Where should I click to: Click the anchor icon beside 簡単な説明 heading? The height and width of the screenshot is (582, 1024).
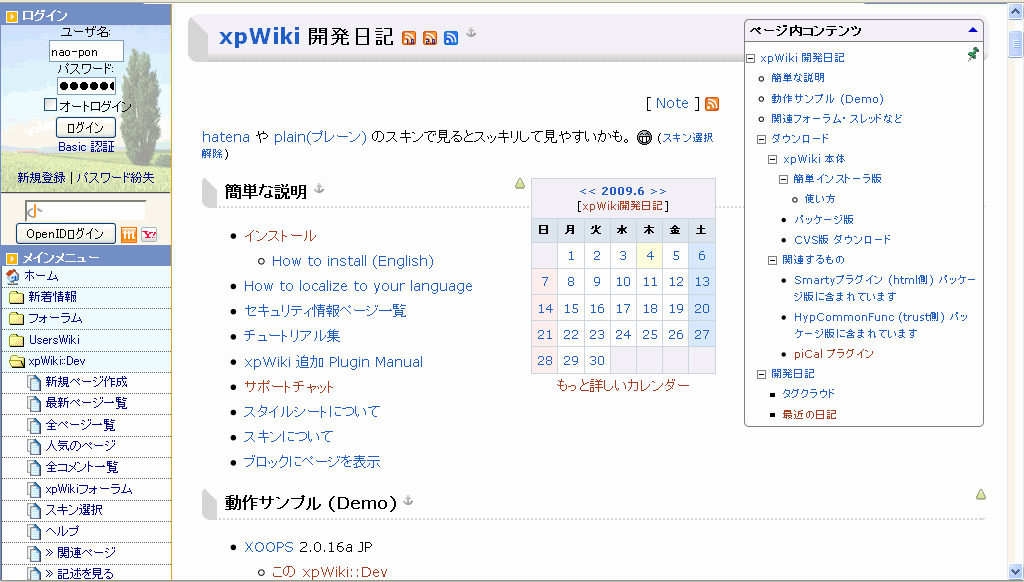click(320, 189)
